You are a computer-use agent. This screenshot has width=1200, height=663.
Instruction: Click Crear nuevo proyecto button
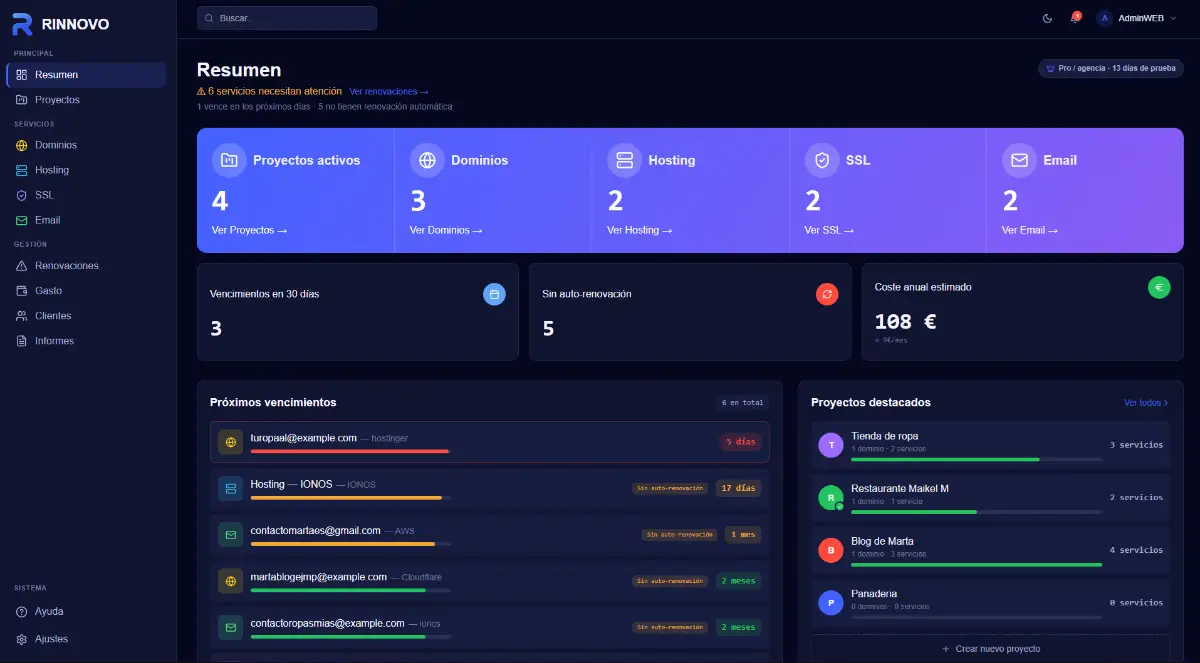click(990, 648)
